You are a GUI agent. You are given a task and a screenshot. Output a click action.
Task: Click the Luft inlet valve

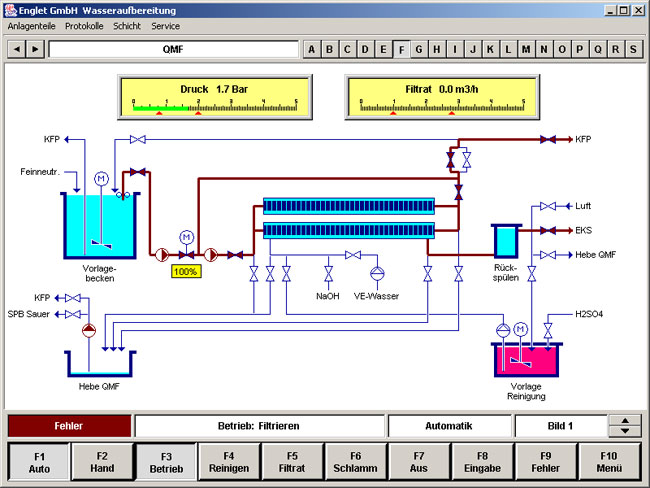[x=547, y=206]
